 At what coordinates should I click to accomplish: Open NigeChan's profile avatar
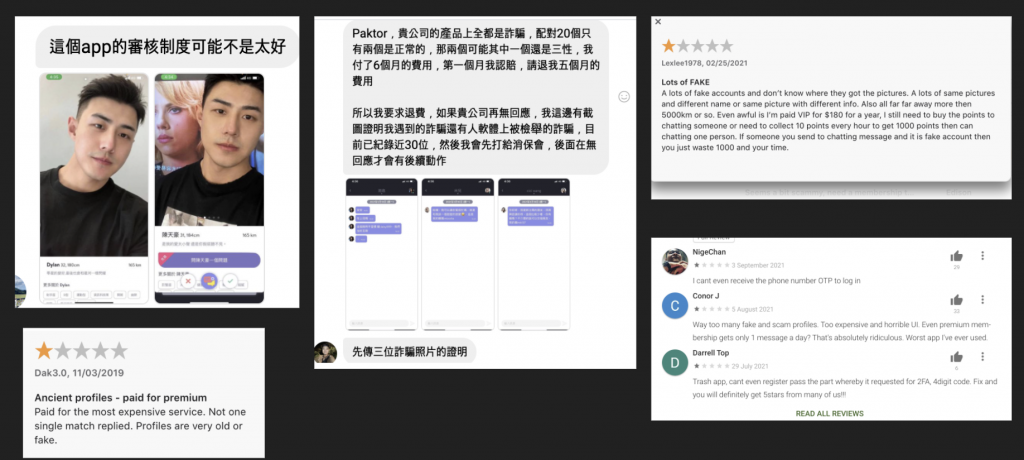click(674, 261)
